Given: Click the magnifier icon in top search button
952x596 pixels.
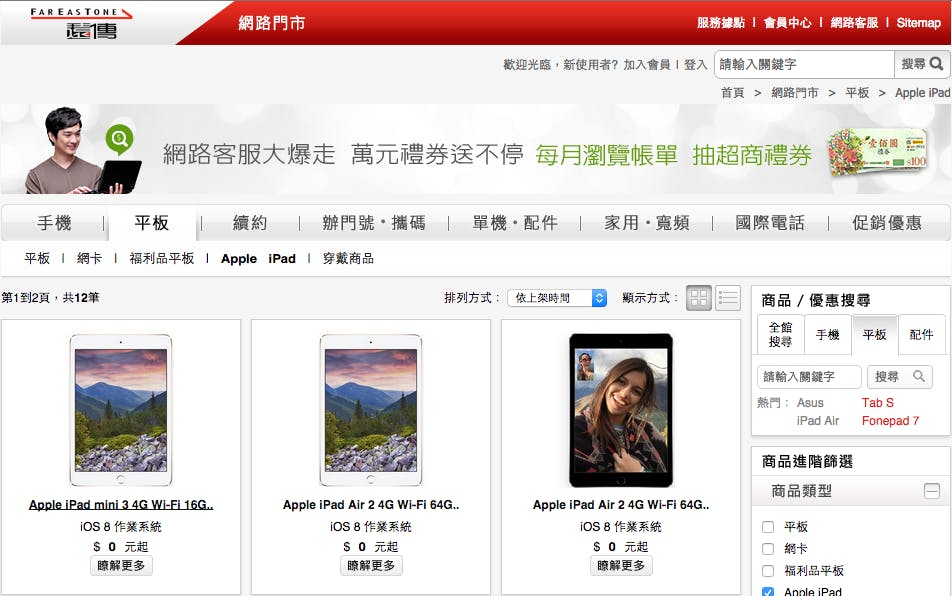Looking at the screenshot, I should click(x=936, y=64).
